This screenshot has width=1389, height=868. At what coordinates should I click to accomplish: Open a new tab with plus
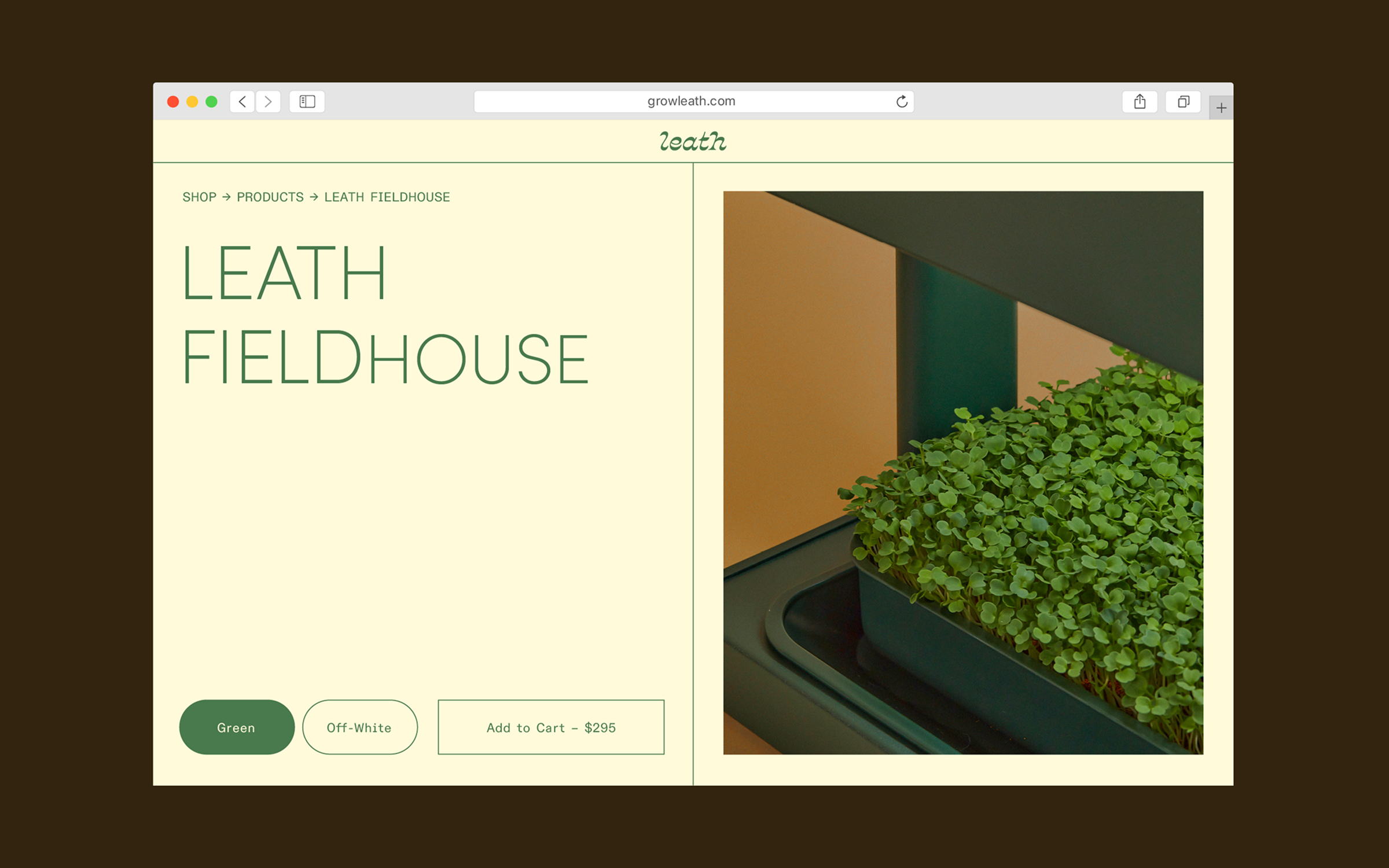pos(1221,108)
